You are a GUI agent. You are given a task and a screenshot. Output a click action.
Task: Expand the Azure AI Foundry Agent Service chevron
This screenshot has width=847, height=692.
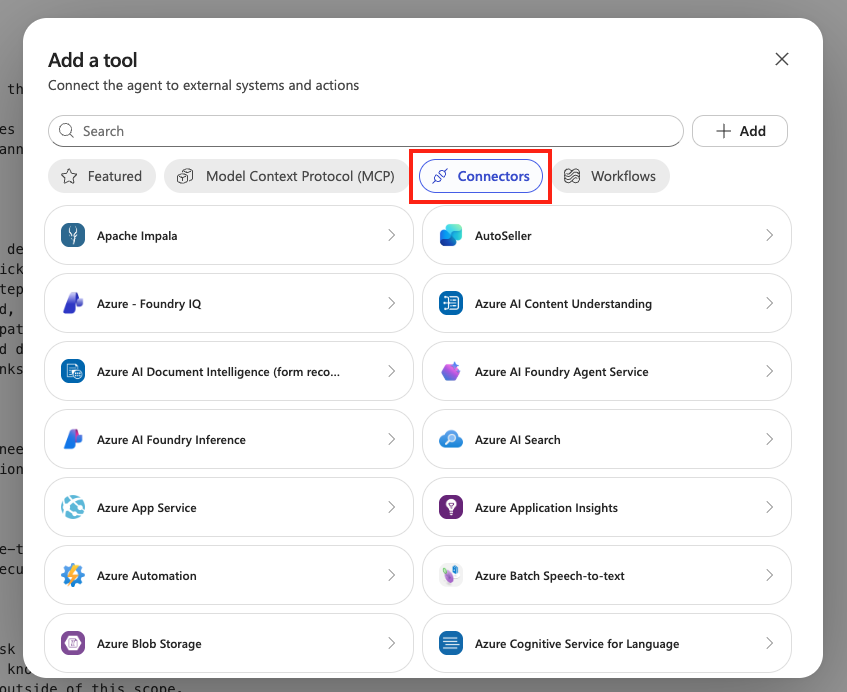770,372
